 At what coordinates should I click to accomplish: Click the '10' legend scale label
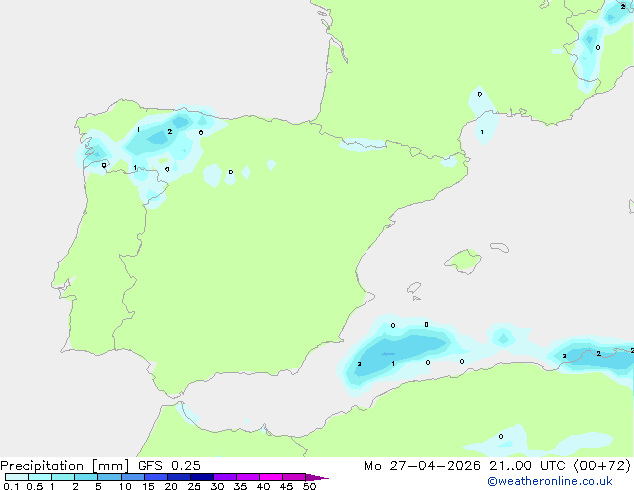[125, 486]
